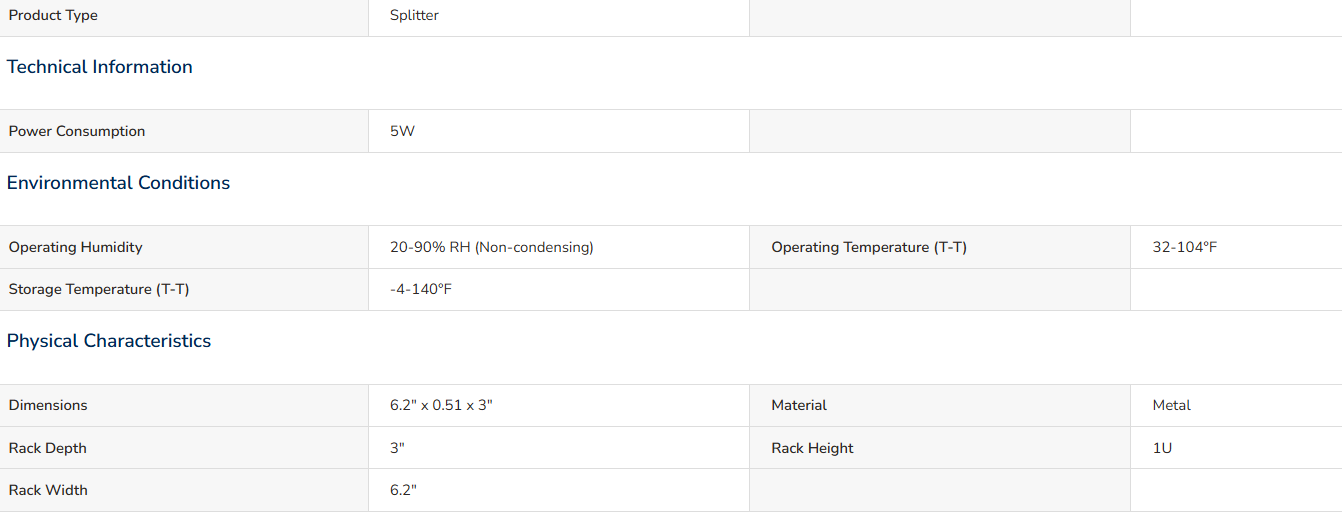
Task: Click the Operating Humidity label
Action: (x=76, y=247)
